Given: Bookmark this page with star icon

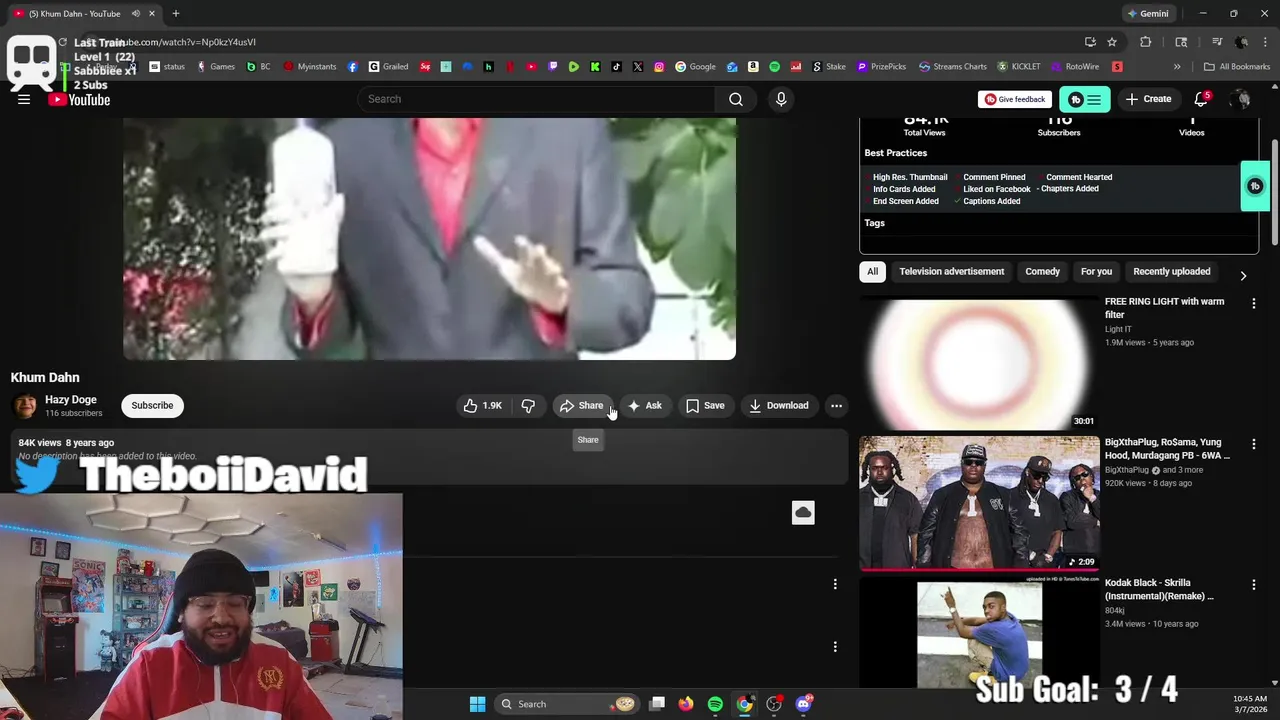Looking at the screenshot, I should [x=1112, y=42].
